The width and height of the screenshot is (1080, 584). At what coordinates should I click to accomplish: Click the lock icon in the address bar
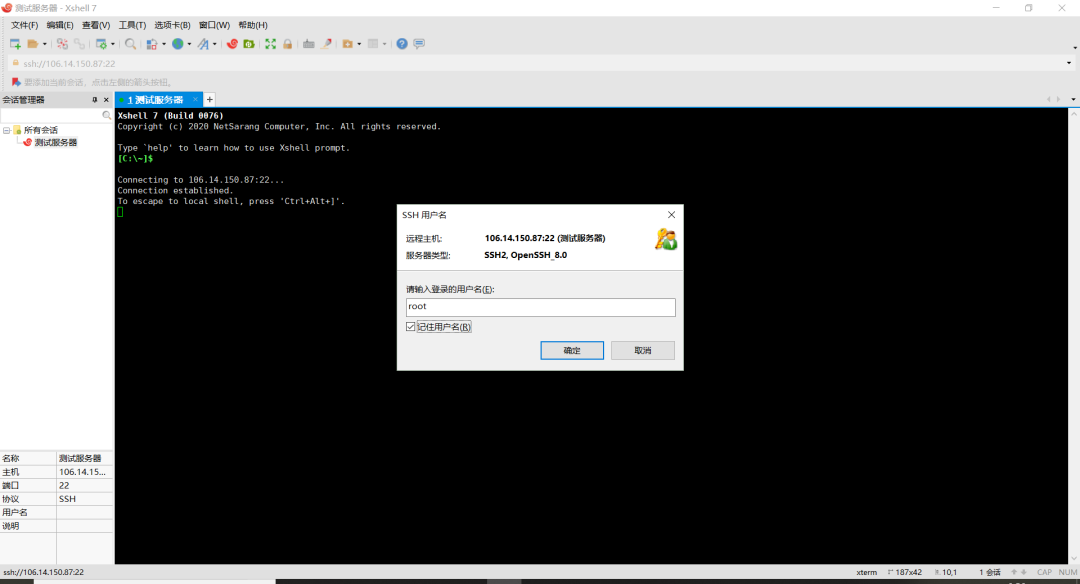coord(16,63)
